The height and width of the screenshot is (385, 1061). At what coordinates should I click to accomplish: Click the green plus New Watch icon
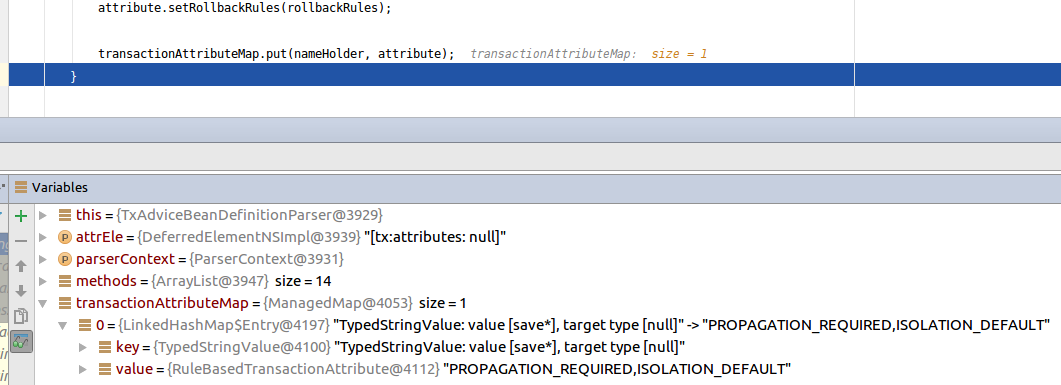21,216
